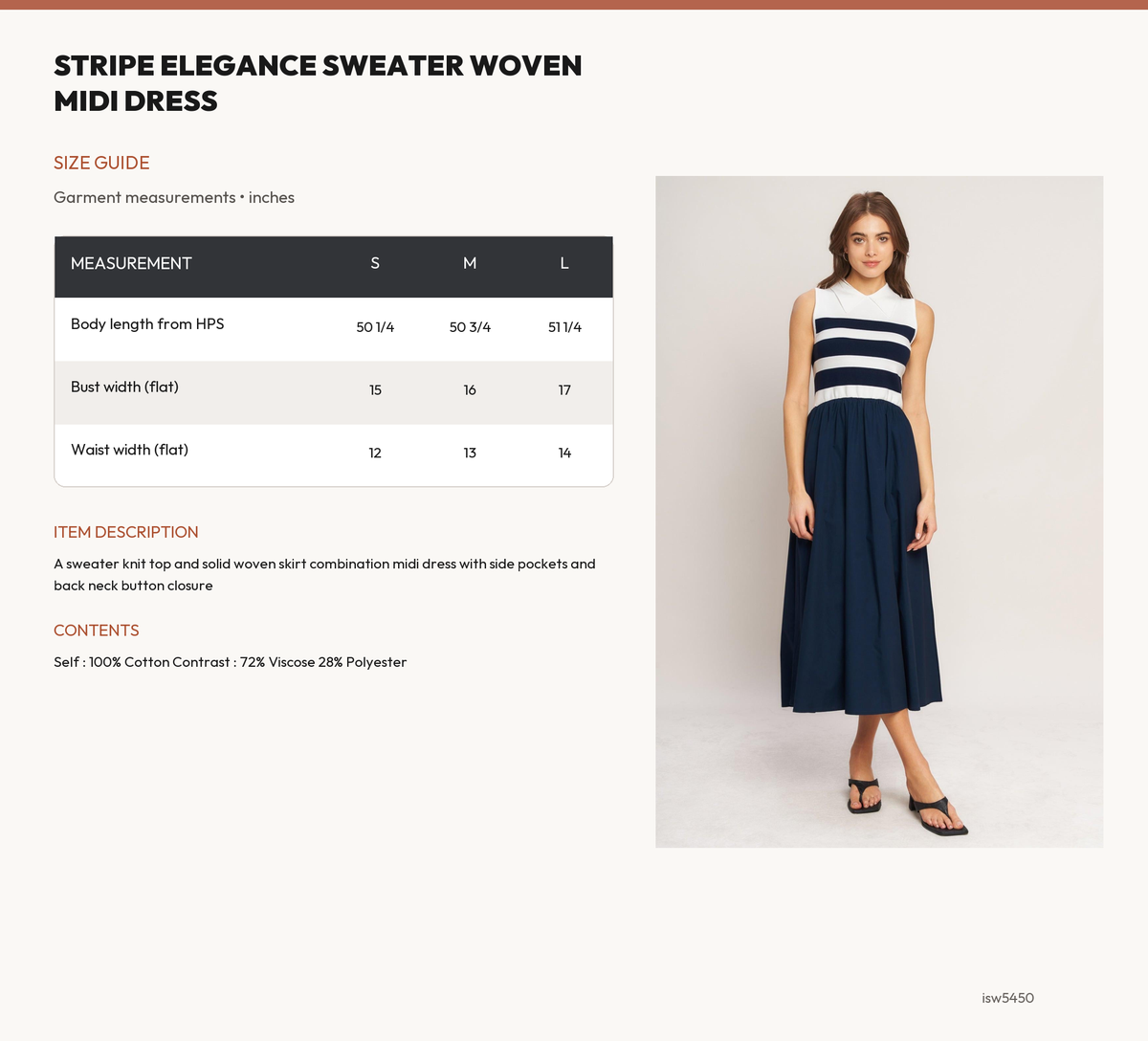This screenshot has width=1148, height=1041.
Task: Click the 50 3/4 body length cell
Action: click(x=470, y=327)
